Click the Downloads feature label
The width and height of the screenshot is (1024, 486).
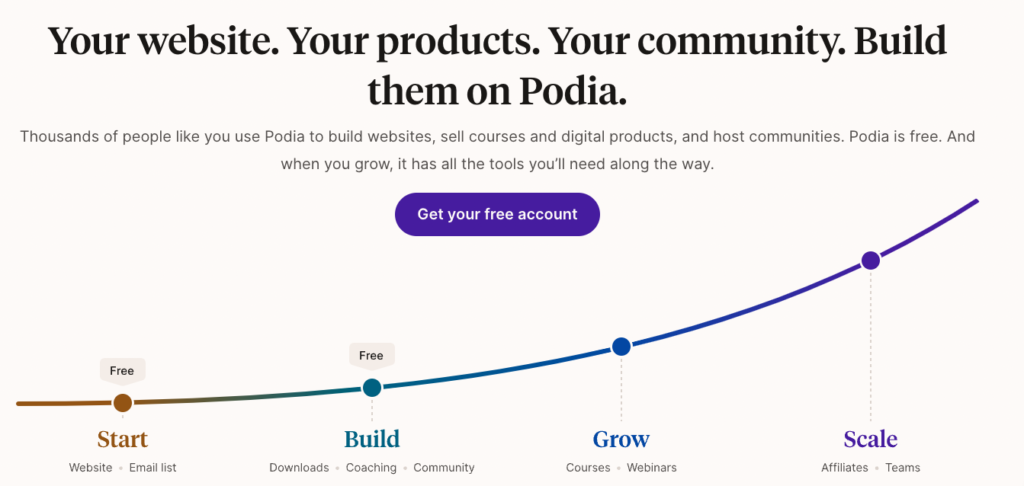[x=299, y=468]
